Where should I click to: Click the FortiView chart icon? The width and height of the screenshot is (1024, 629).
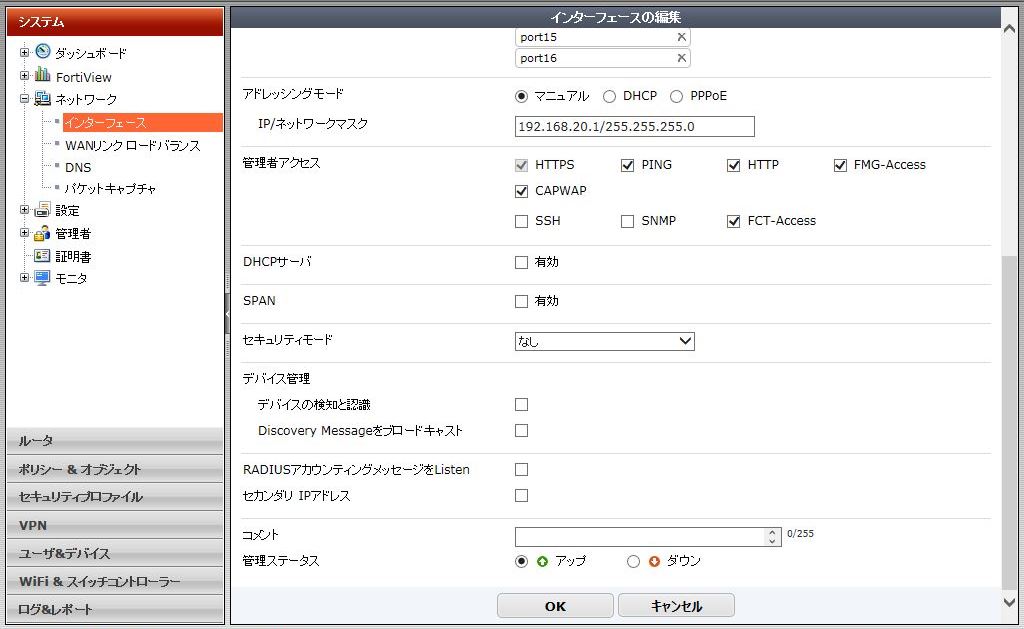[43, 76]
